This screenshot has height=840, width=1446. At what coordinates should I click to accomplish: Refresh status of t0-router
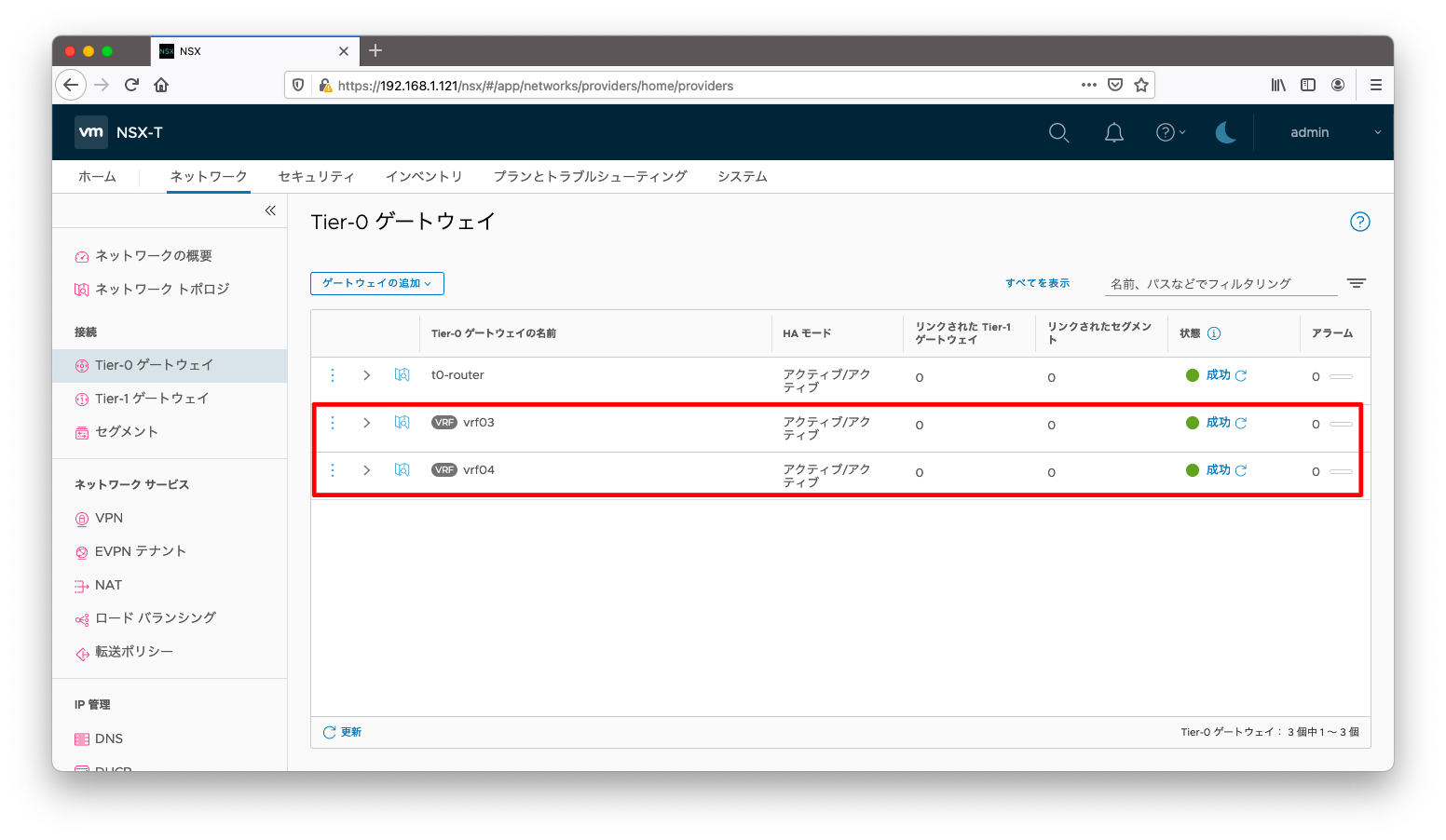(x=1241, y=375)
